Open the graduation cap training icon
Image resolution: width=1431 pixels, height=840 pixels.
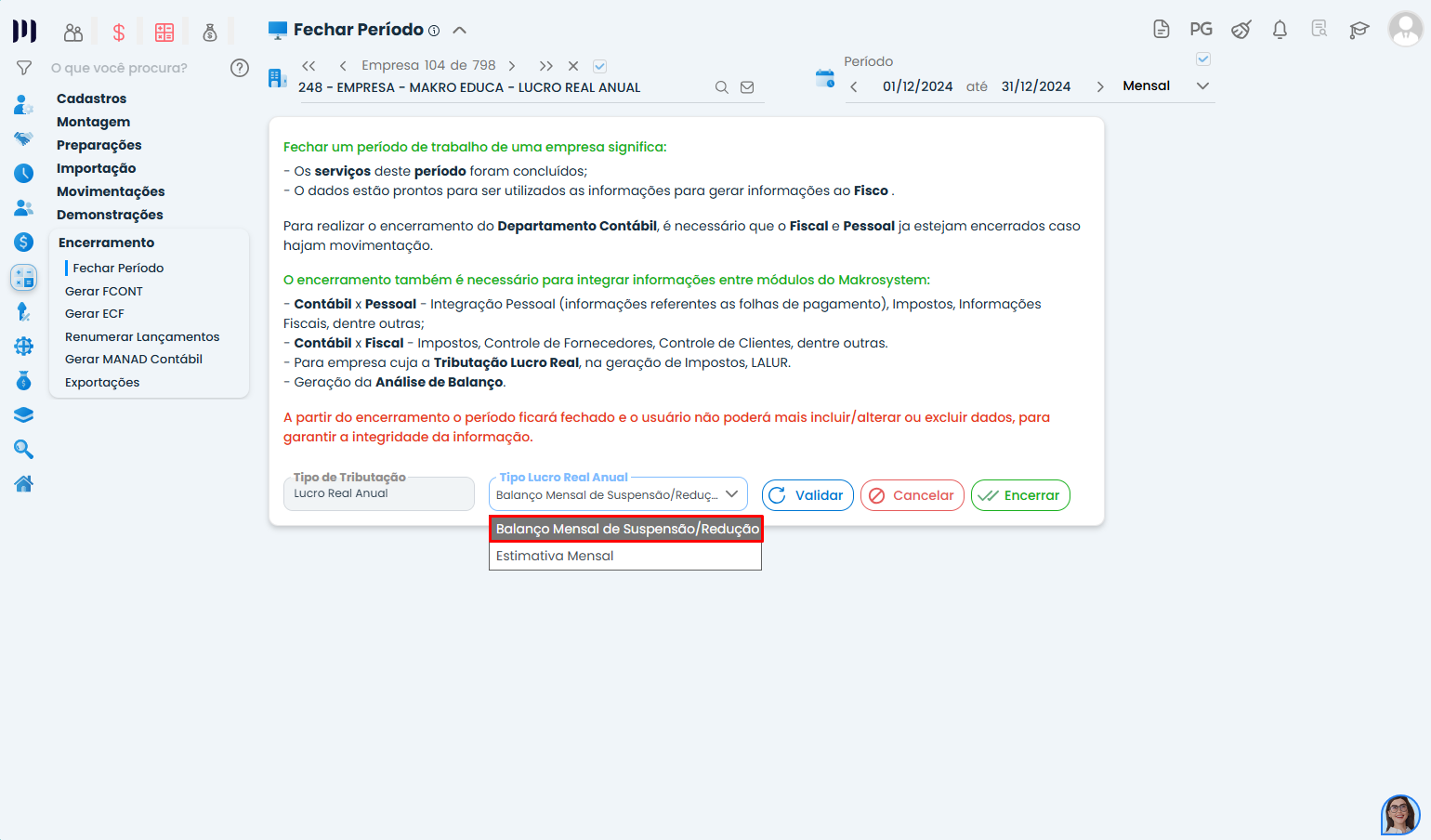point(1359,30)
